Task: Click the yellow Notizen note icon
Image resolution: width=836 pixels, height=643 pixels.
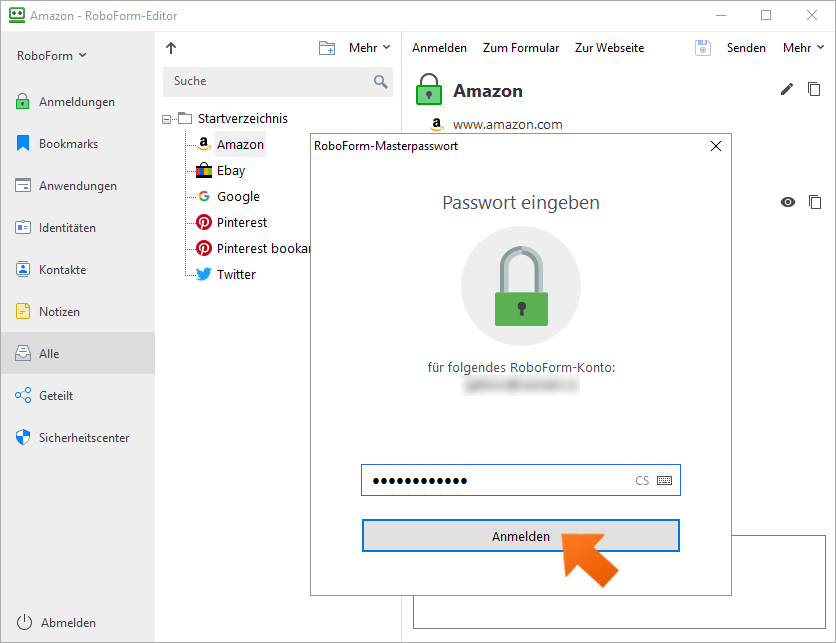Action: [x=23, y=311]
